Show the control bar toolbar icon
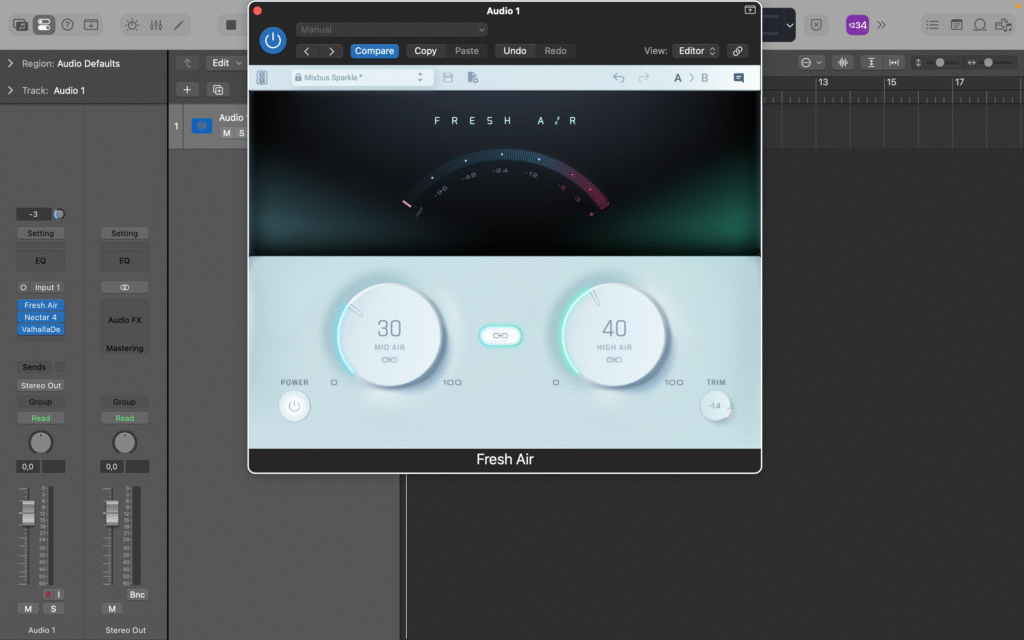1024x640 pixels. pos(90,25)
